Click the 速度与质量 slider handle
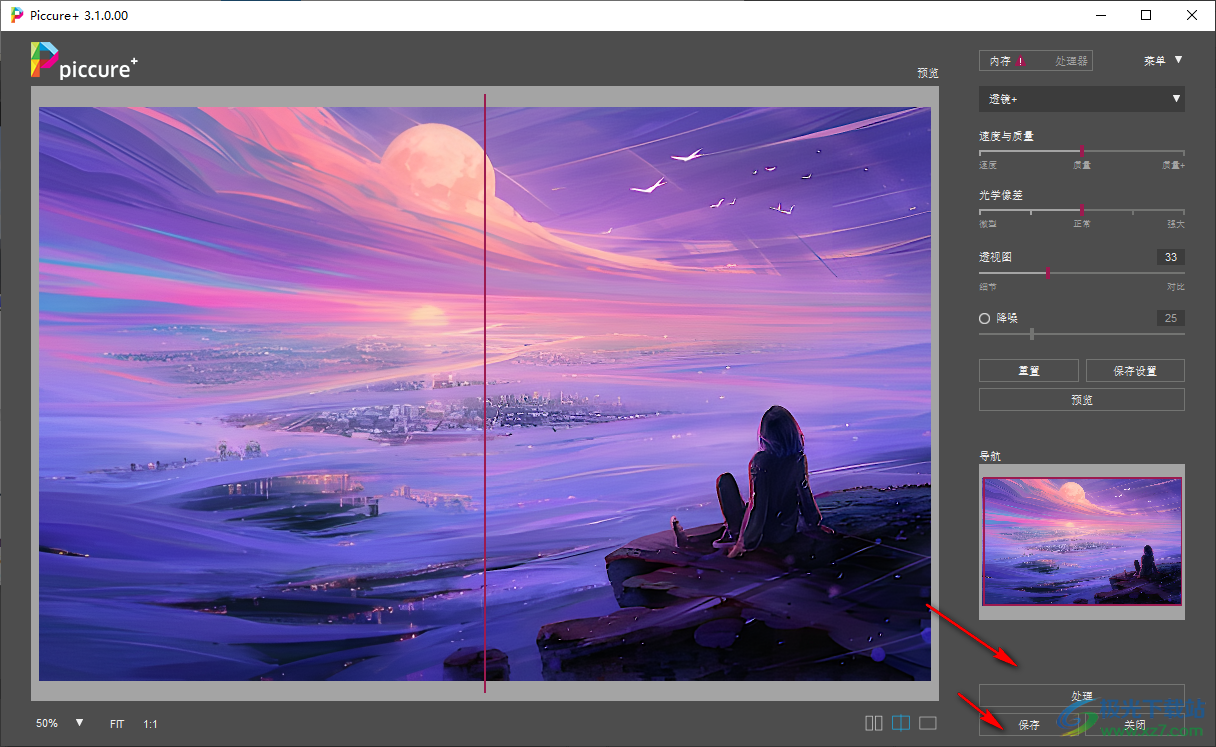This screenshot has height=747, width=1216. point(1082,151)
